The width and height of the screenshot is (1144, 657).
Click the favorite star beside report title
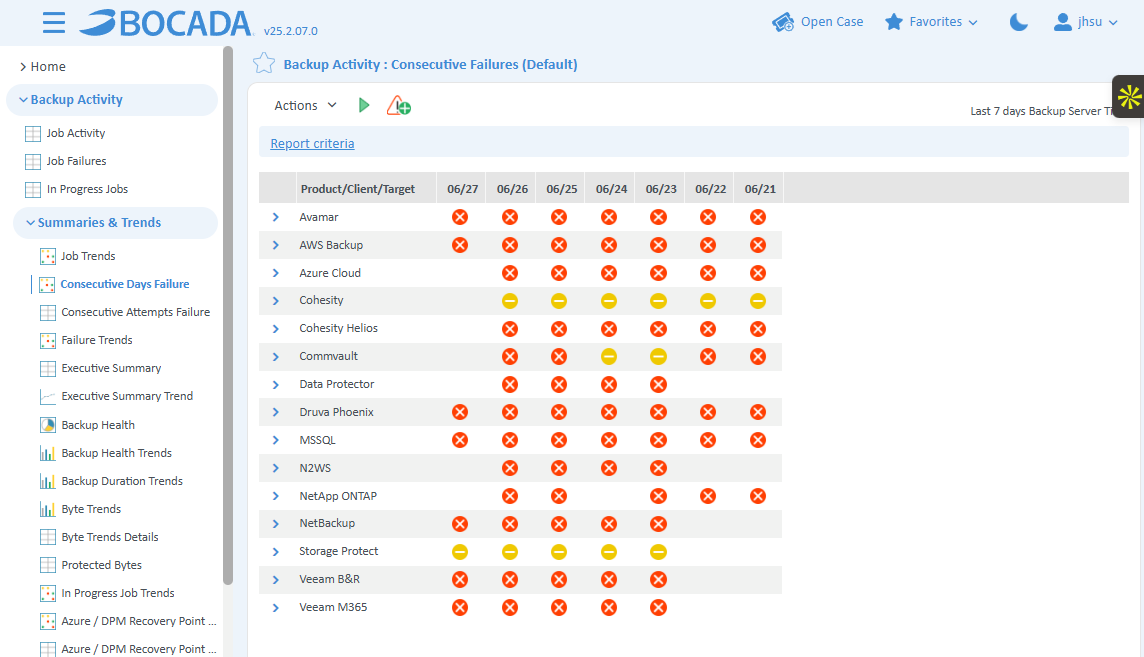(264, 64)
